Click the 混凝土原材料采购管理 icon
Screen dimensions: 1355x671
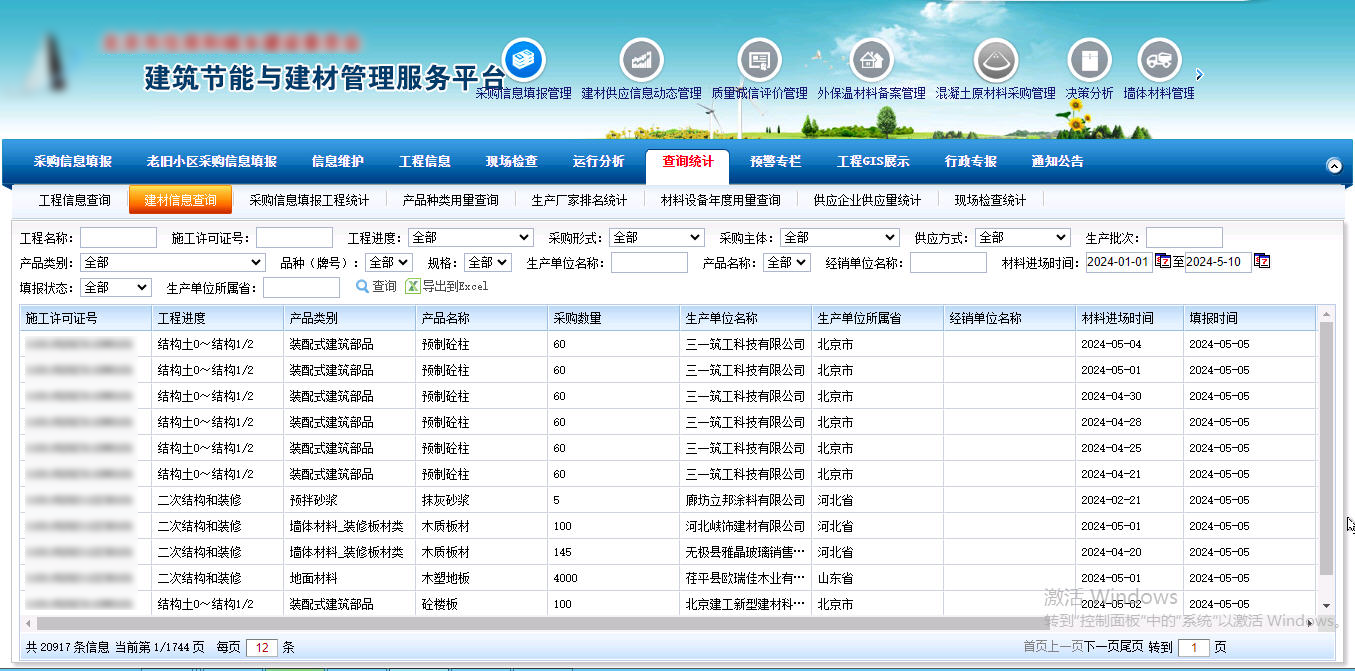click(995, 60)
